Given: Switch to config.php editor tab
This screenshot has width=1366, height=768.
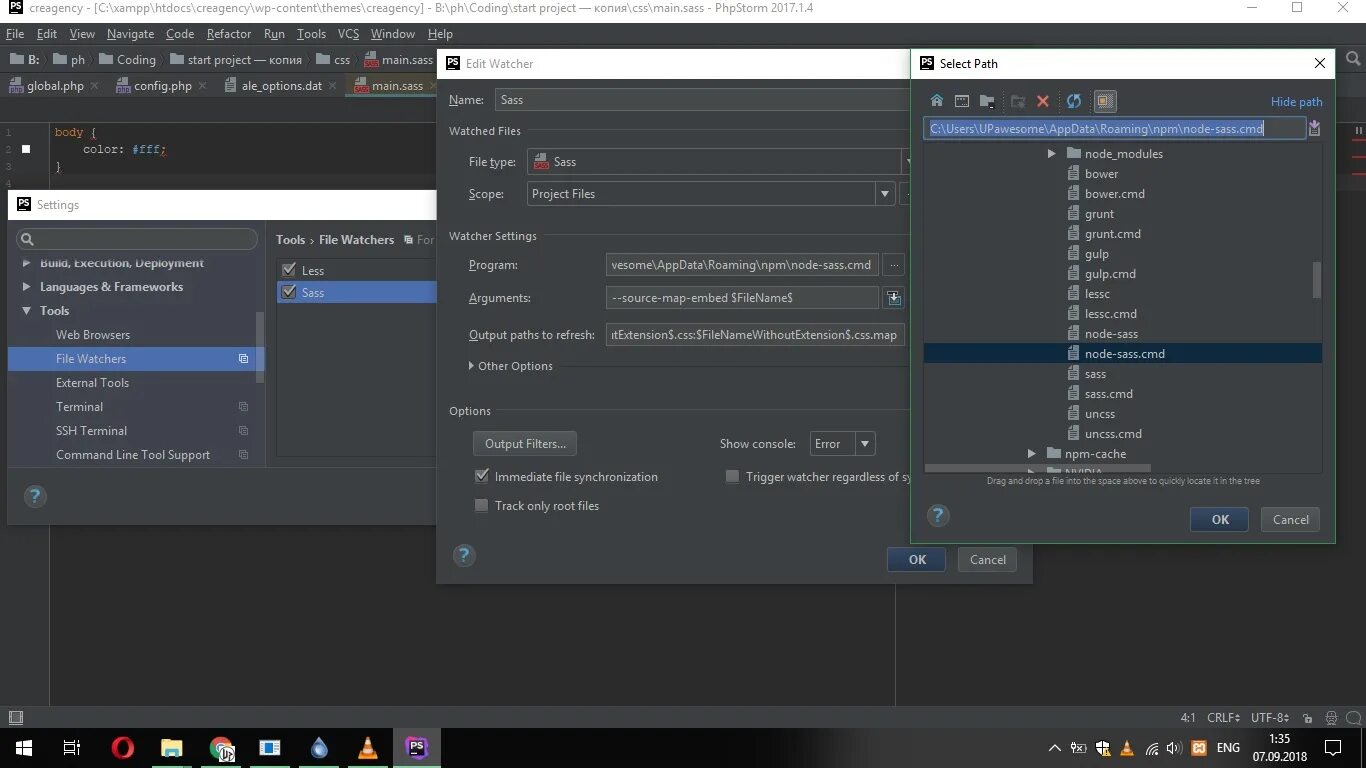Looking at the screenshot, I should click(x=163, y=86).
